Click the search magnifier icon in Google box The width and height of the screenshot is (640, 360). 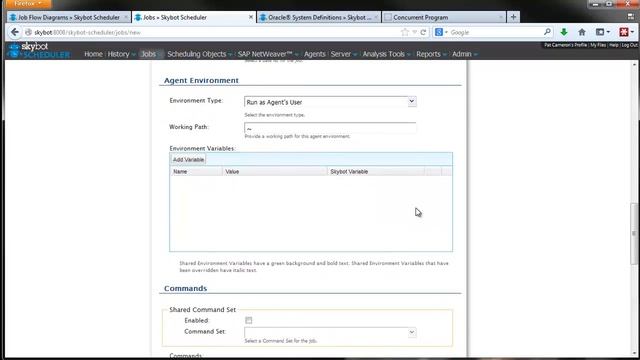point(547,32)
